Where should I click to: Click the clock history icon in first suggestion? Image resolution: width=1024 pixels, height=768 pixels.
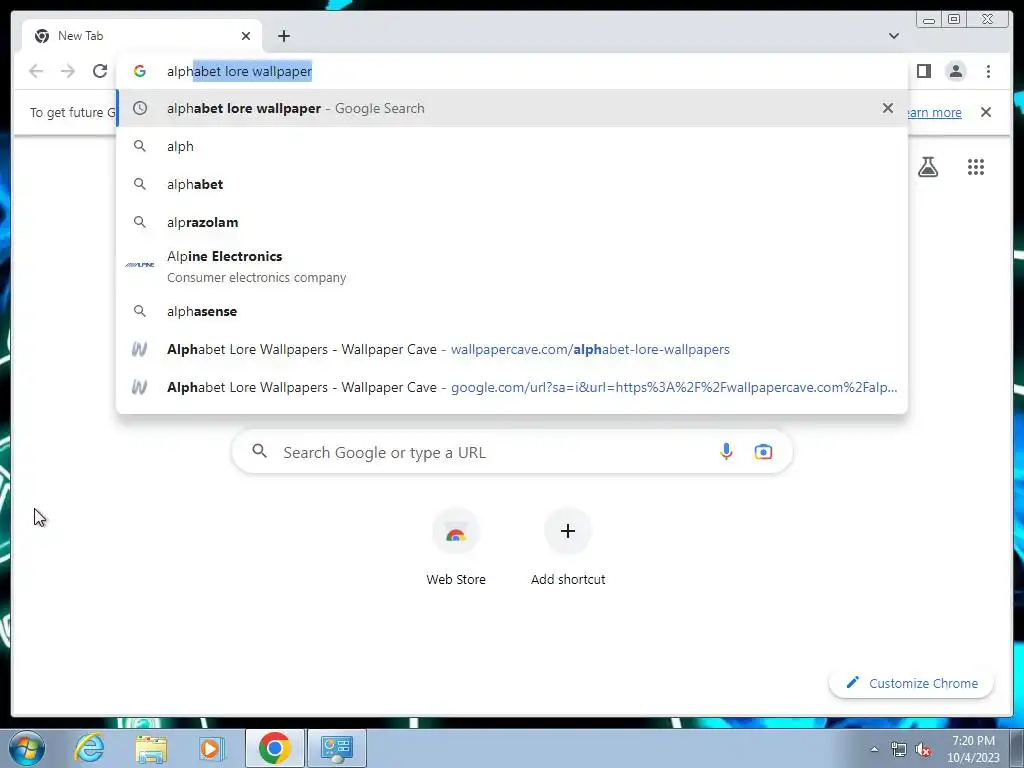[x=140, y=108]
